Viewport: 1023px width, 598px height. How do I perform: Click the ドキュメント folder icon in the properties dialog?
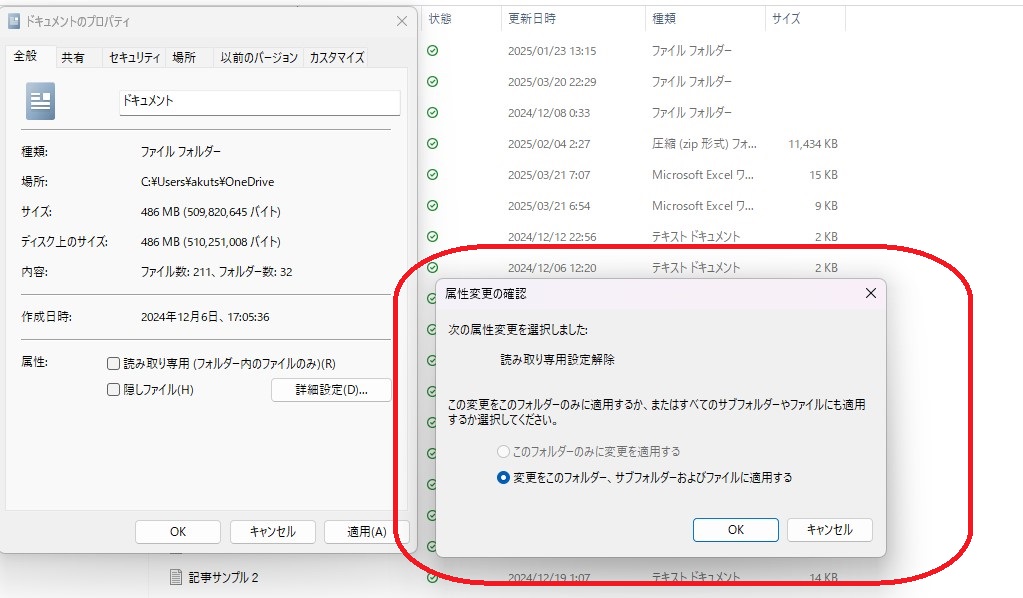40,101
